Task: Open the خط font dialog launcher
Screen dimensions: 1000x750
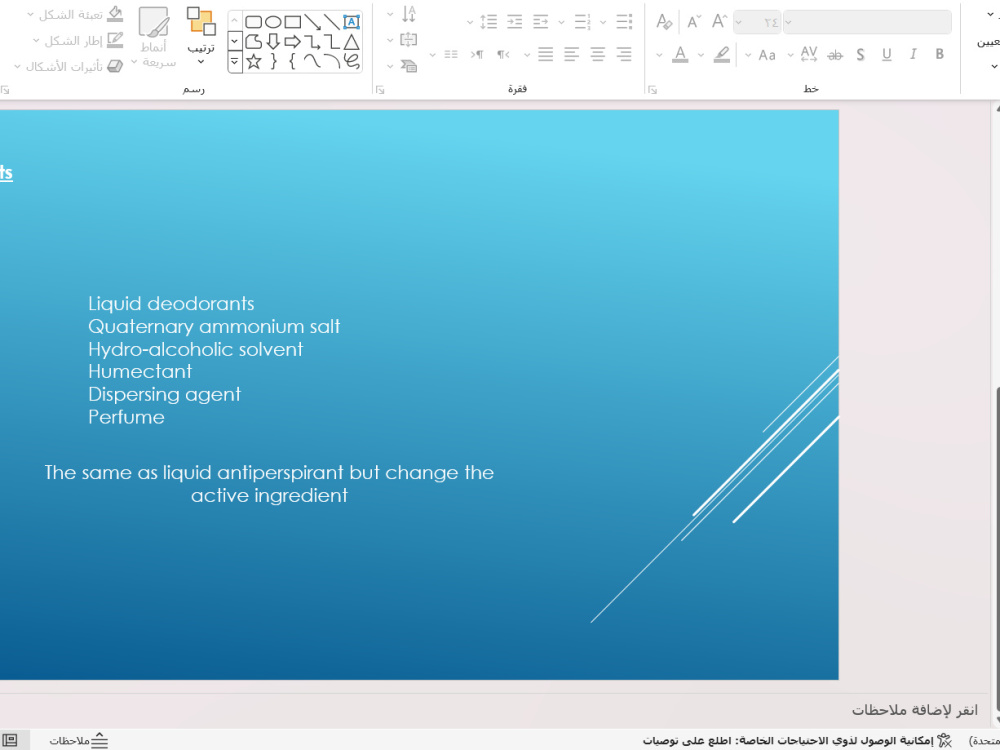Action: [x=652, y=90]
